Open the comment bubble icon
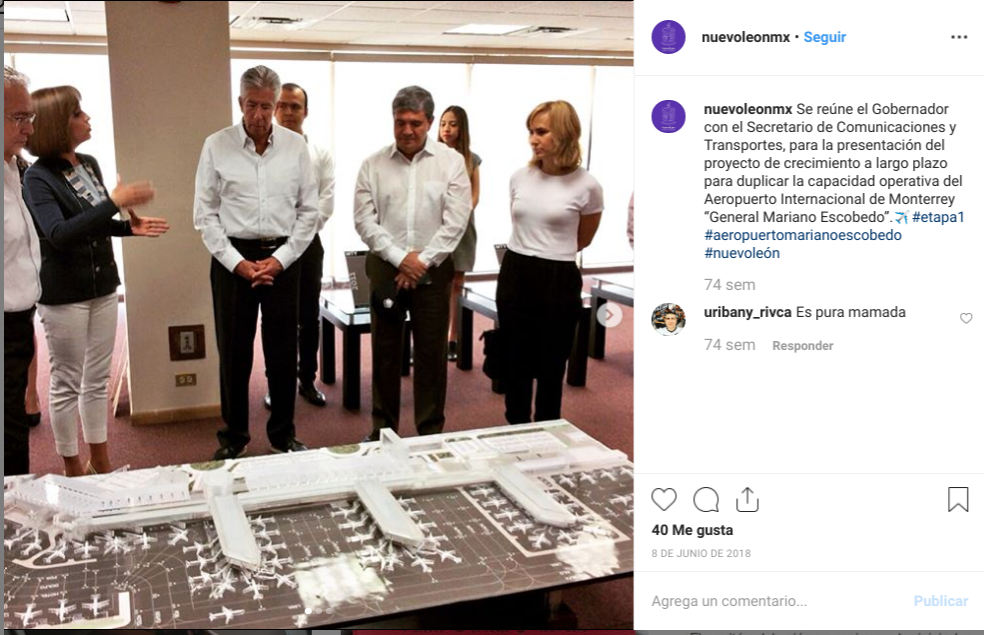Image resolution: width=984 pixels, height=635 pixels. pos(705,499)
